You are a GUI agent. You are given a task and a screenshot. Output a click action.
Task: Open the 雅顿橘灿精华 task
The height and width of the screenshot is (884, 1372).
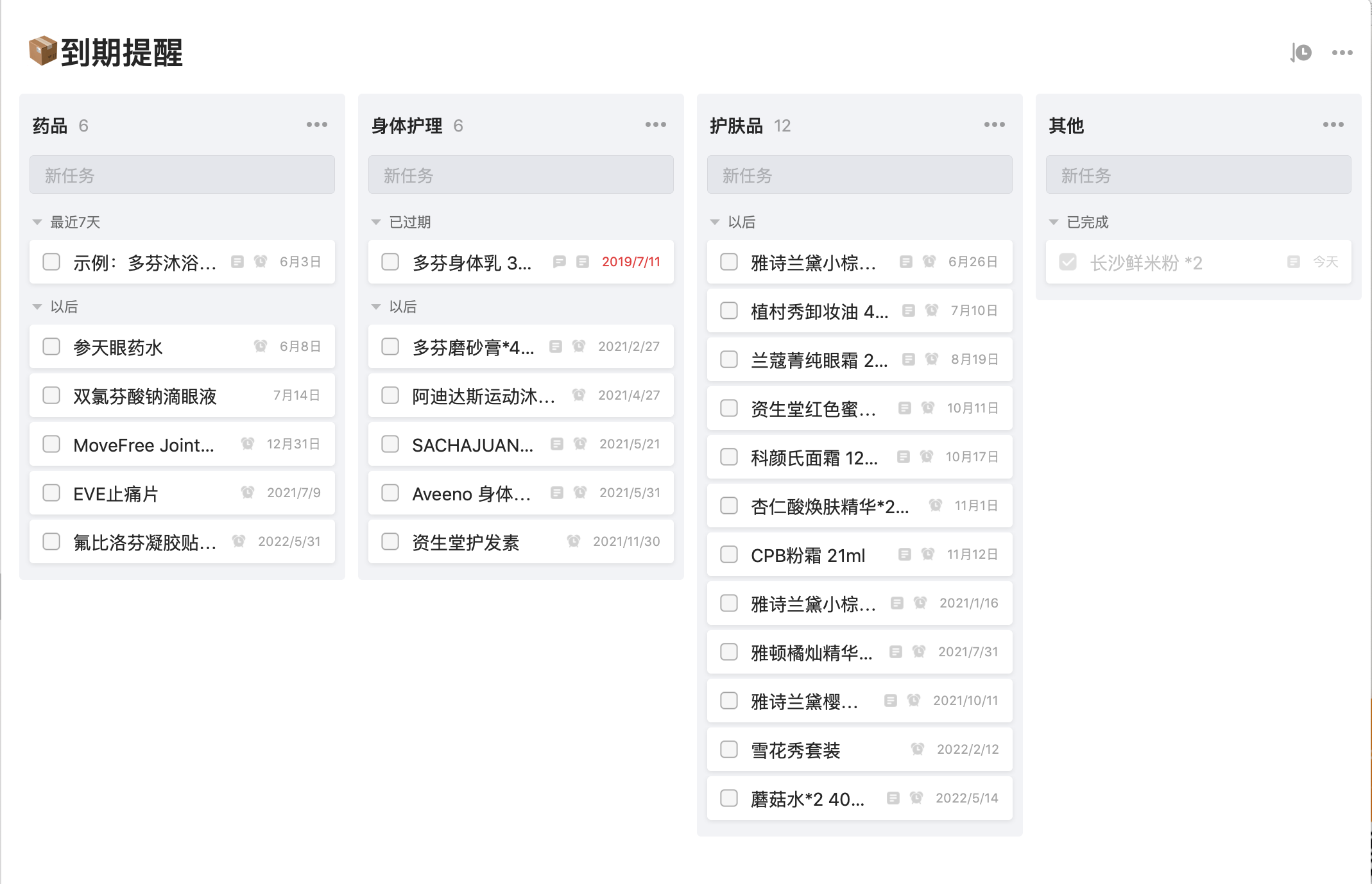tap(860, 652)
